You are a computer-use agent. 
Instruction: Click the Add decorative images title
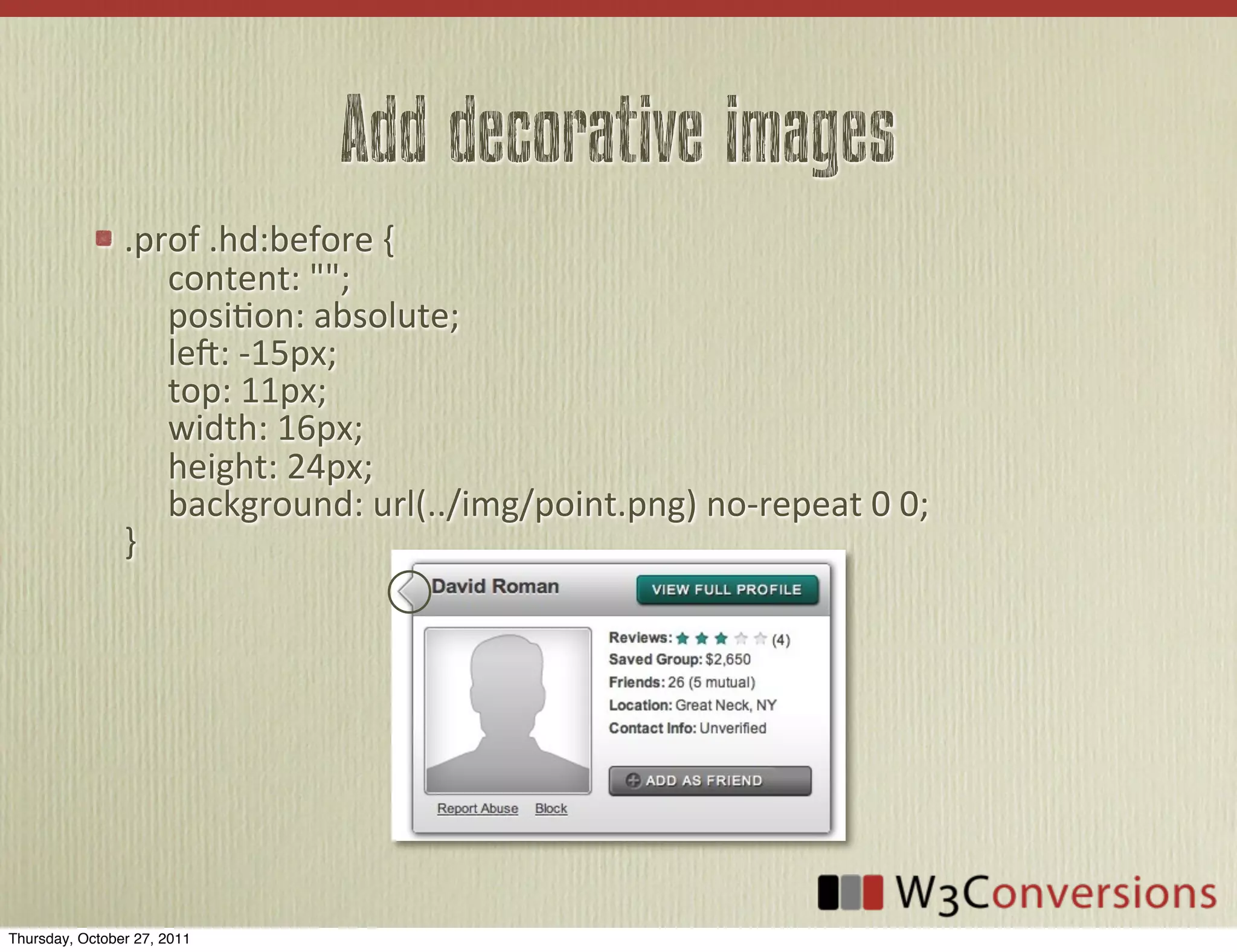[x=617, y=131]
